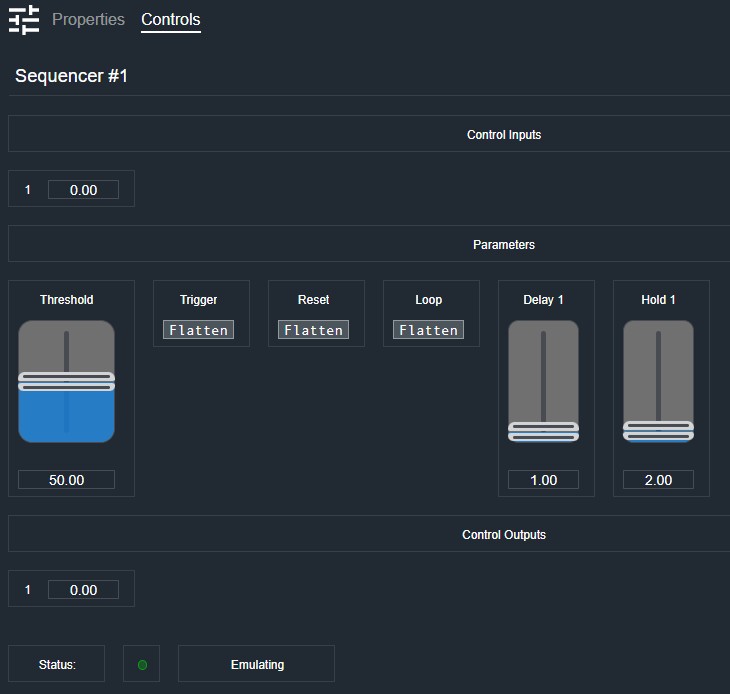Click the Status: label
The width and height of the screenshot is (730, 694).
[x=57, y=664]
